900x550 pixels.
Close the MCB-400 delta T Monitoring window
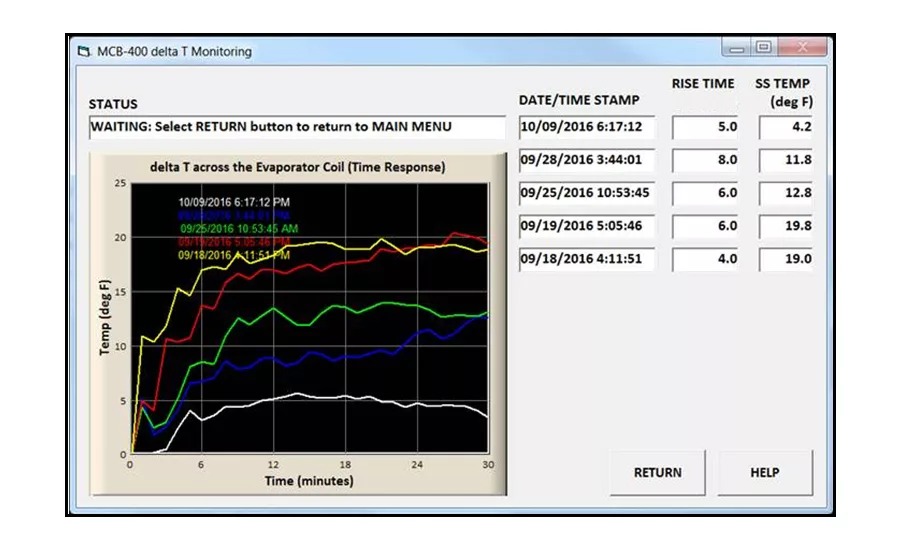(802, 47)
